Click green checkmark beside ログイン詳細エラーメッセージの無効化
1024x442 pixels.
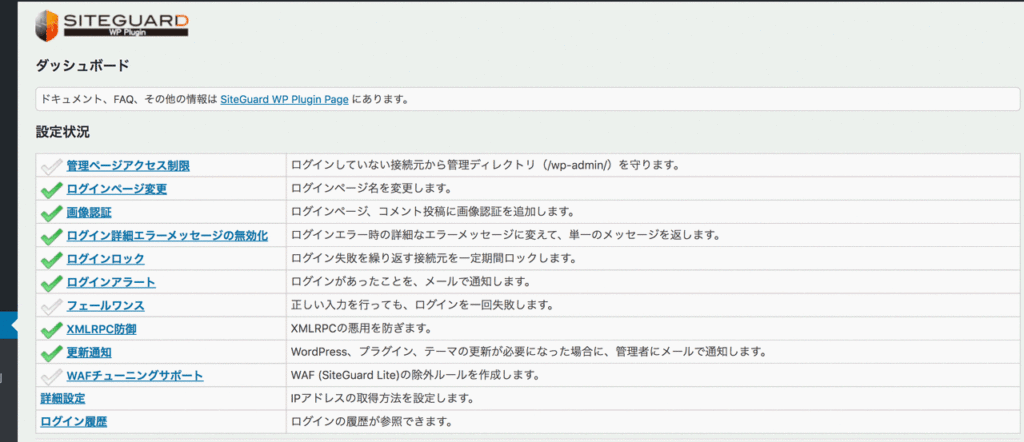coord(52,236)
